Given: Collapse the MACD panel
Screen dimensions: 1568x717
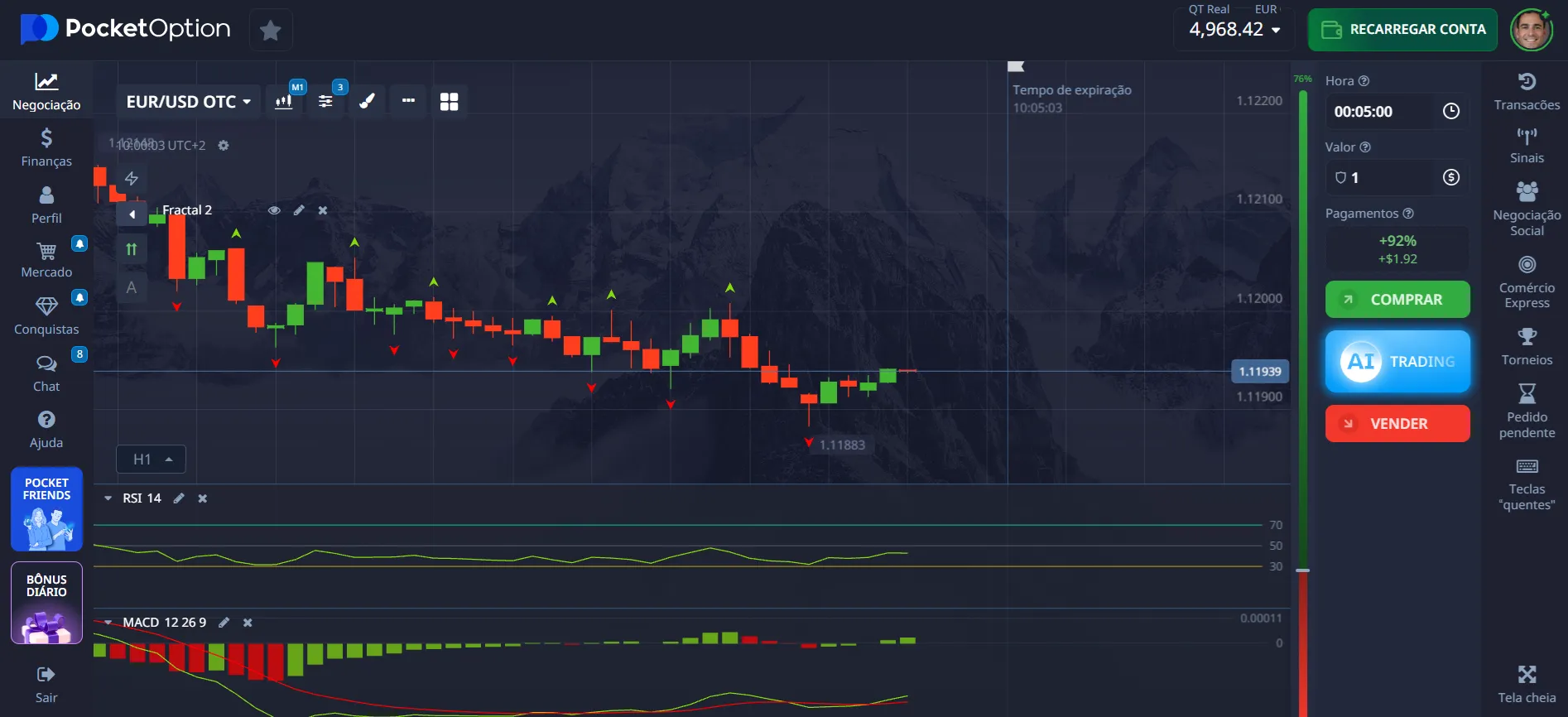Looking at the screenshot, I should [108, 623].
